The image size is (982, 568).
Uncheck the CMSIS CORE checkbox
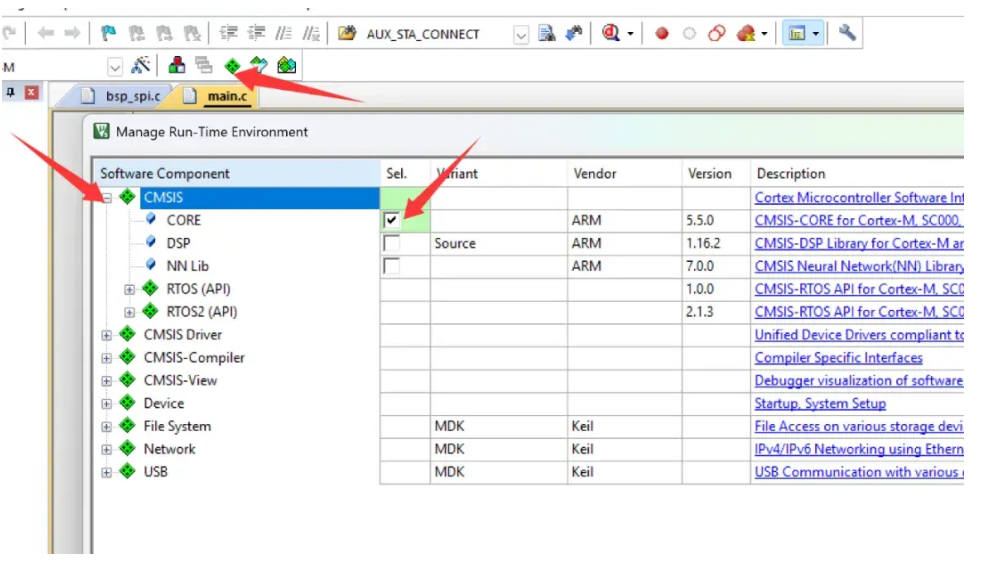(392, 220)
